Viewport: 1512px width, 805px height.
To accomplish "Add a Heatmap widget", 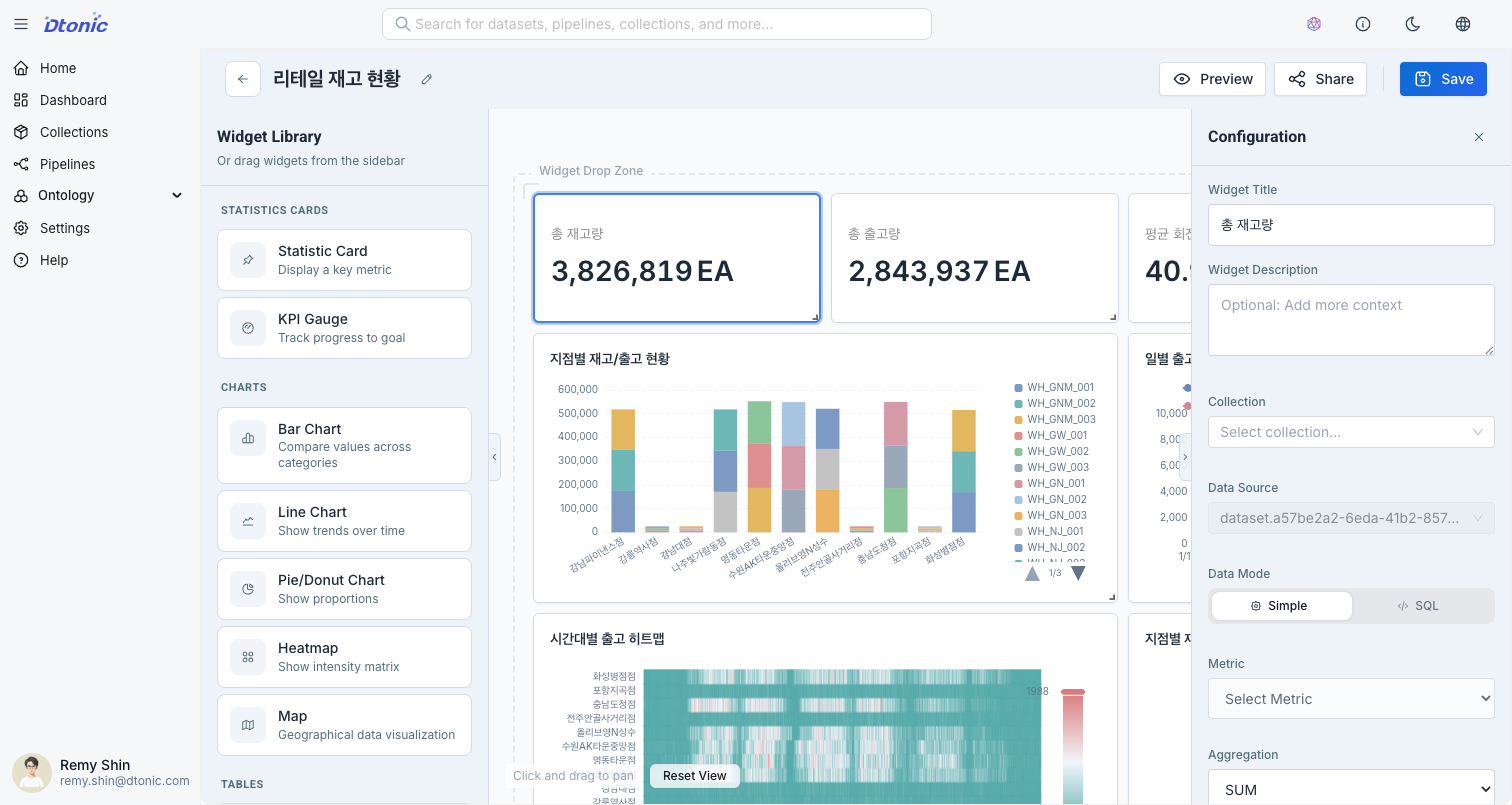I will (344, 657).
